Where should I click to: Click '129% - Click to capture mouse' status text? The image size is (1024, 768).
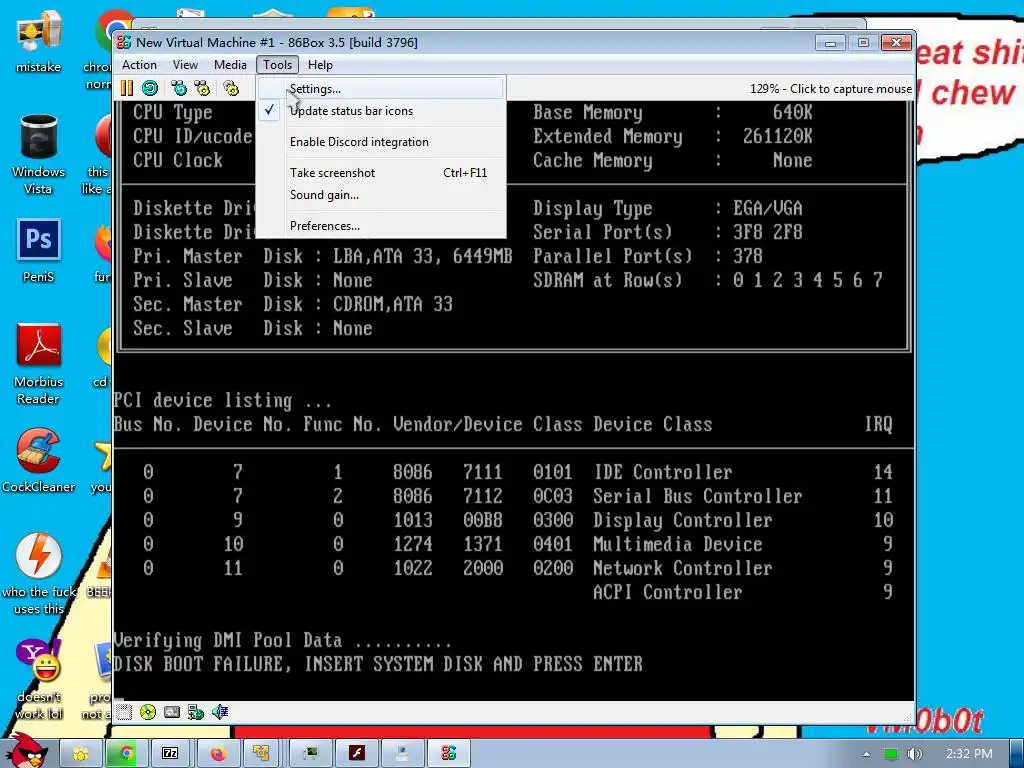click(x=831, y=89)
